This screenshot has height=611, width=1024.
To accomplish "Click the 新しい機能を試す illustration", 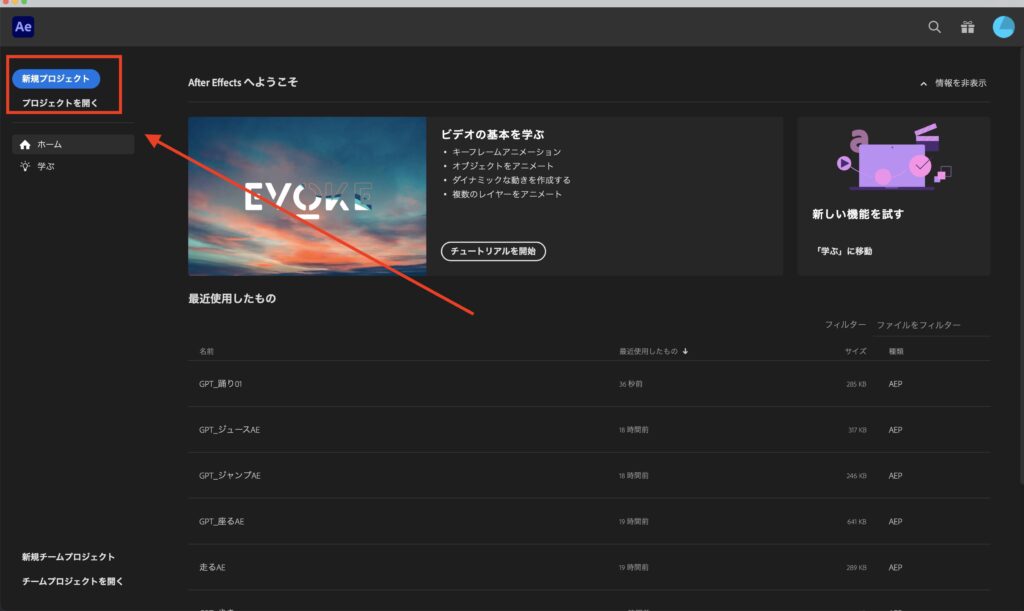I will click(x=894, y=159).
